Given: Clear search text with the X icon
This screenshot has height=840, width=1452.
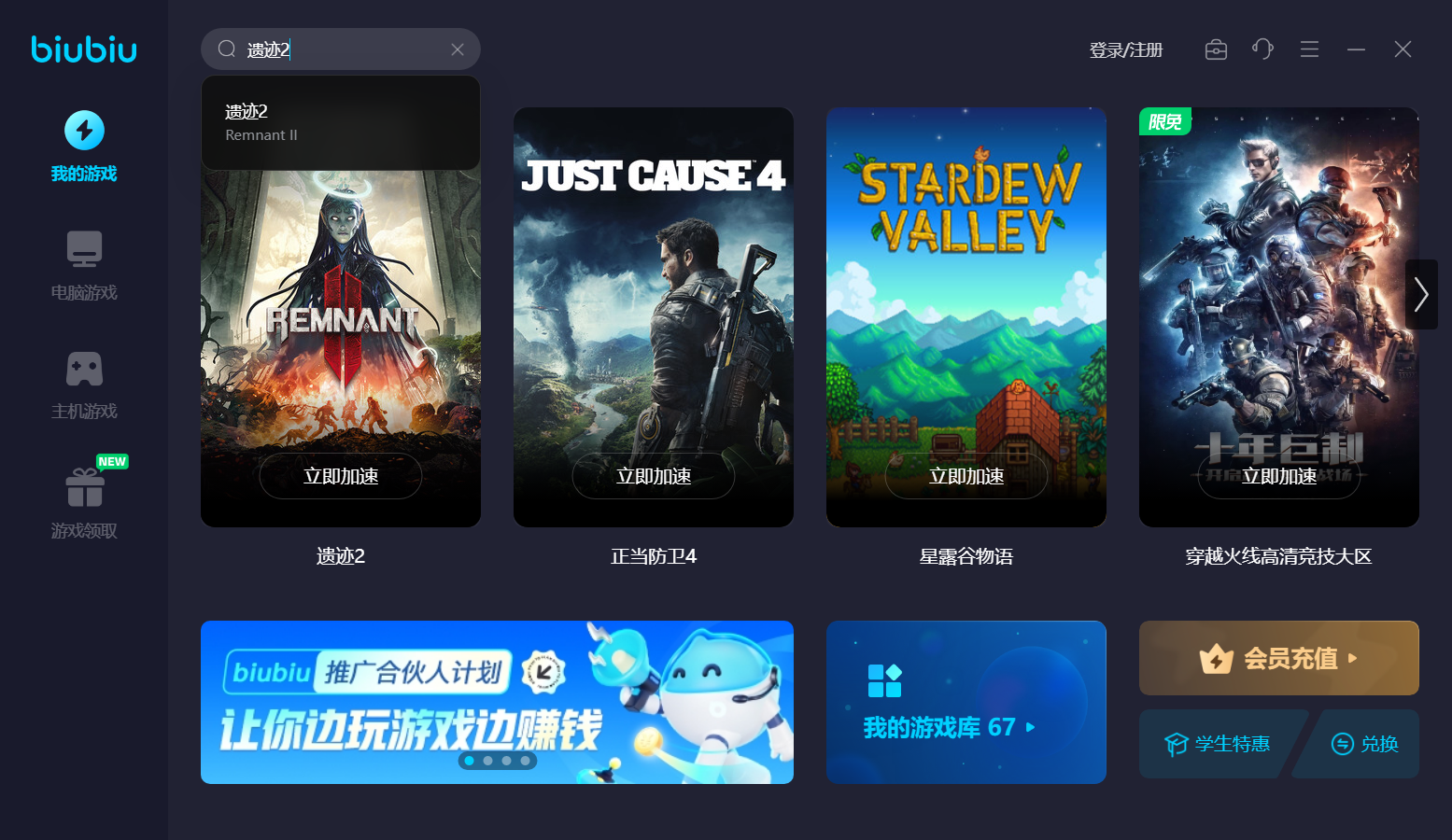Looking at the screenshot, I should [458, 49].
